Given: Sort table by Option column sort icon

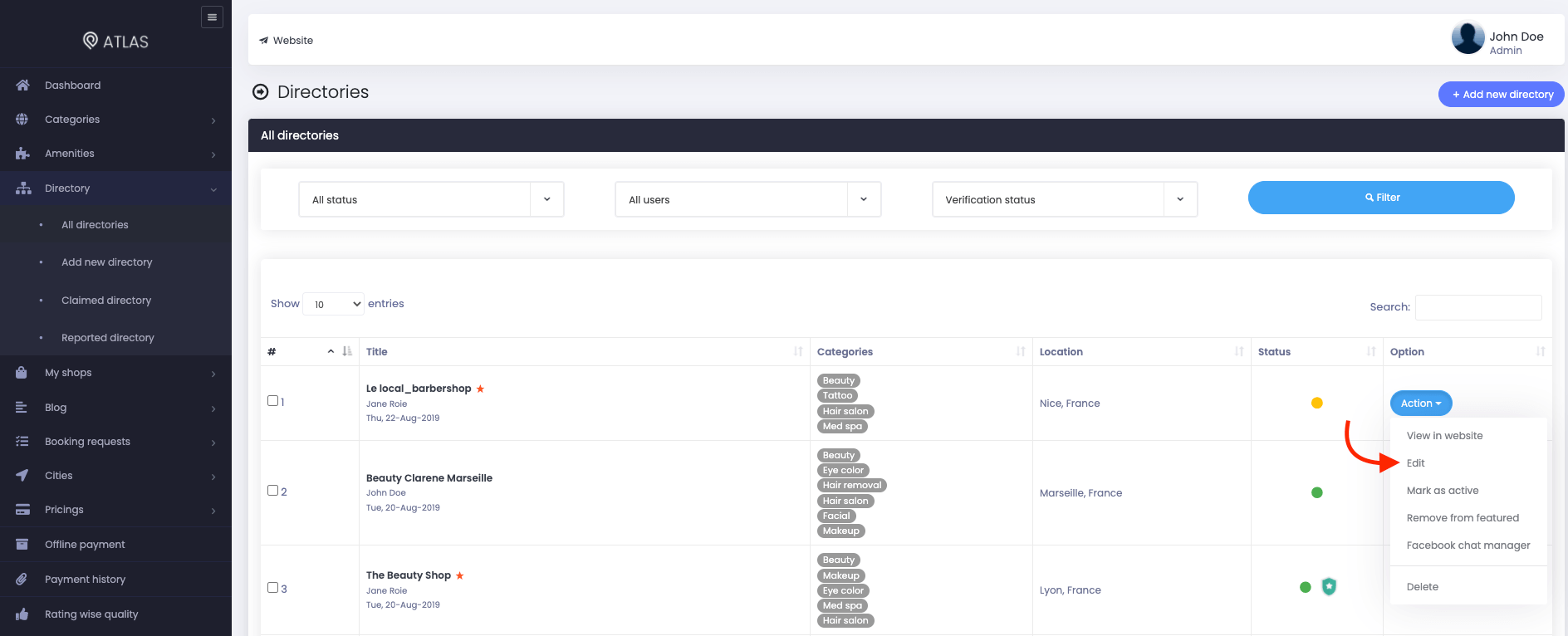Looking at the screenshot, I should pyautogui.click(x=1541, y=351).
